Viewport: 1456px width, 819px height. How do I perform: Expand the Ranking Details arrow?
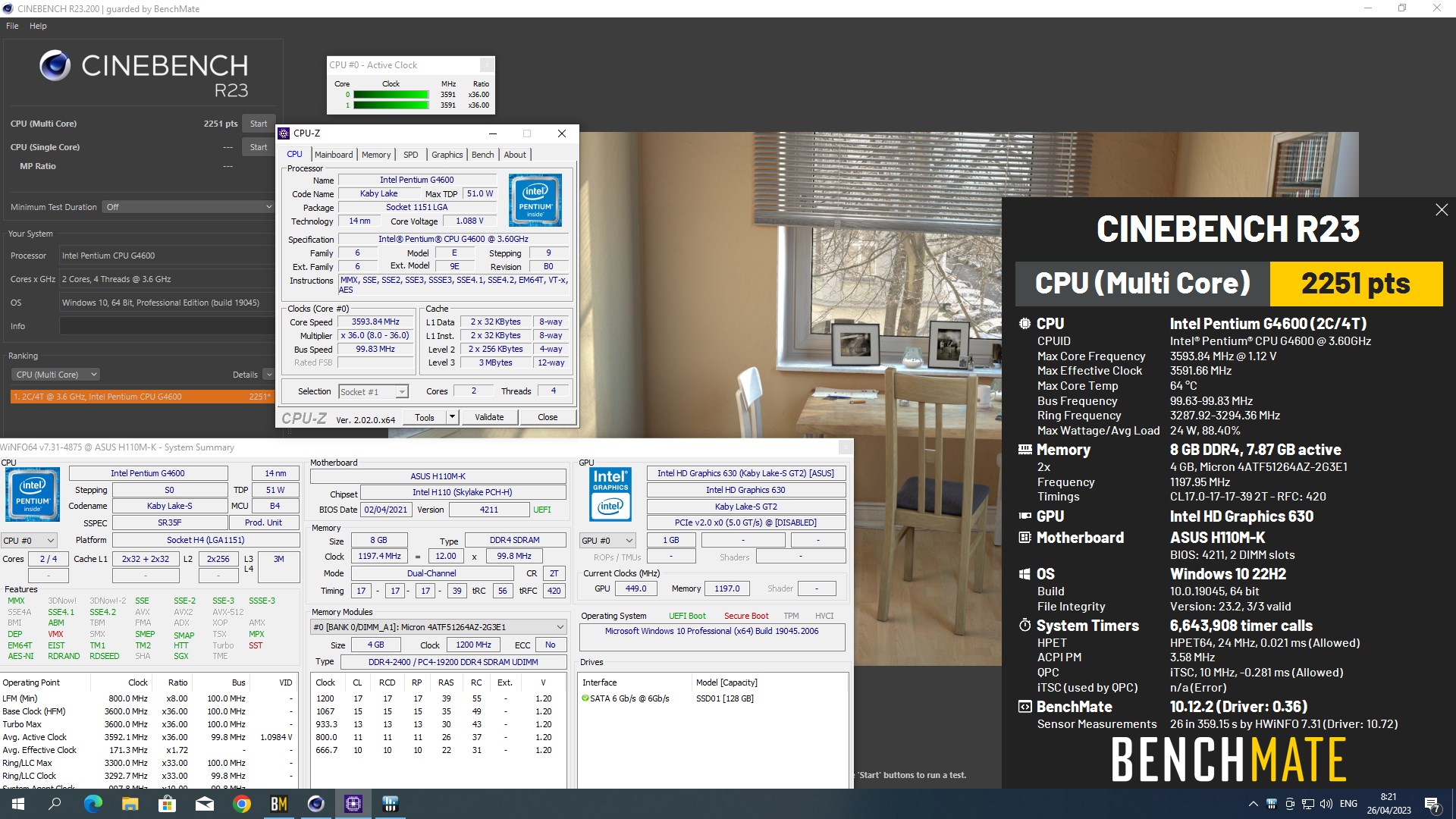click(x=268, y=375)
